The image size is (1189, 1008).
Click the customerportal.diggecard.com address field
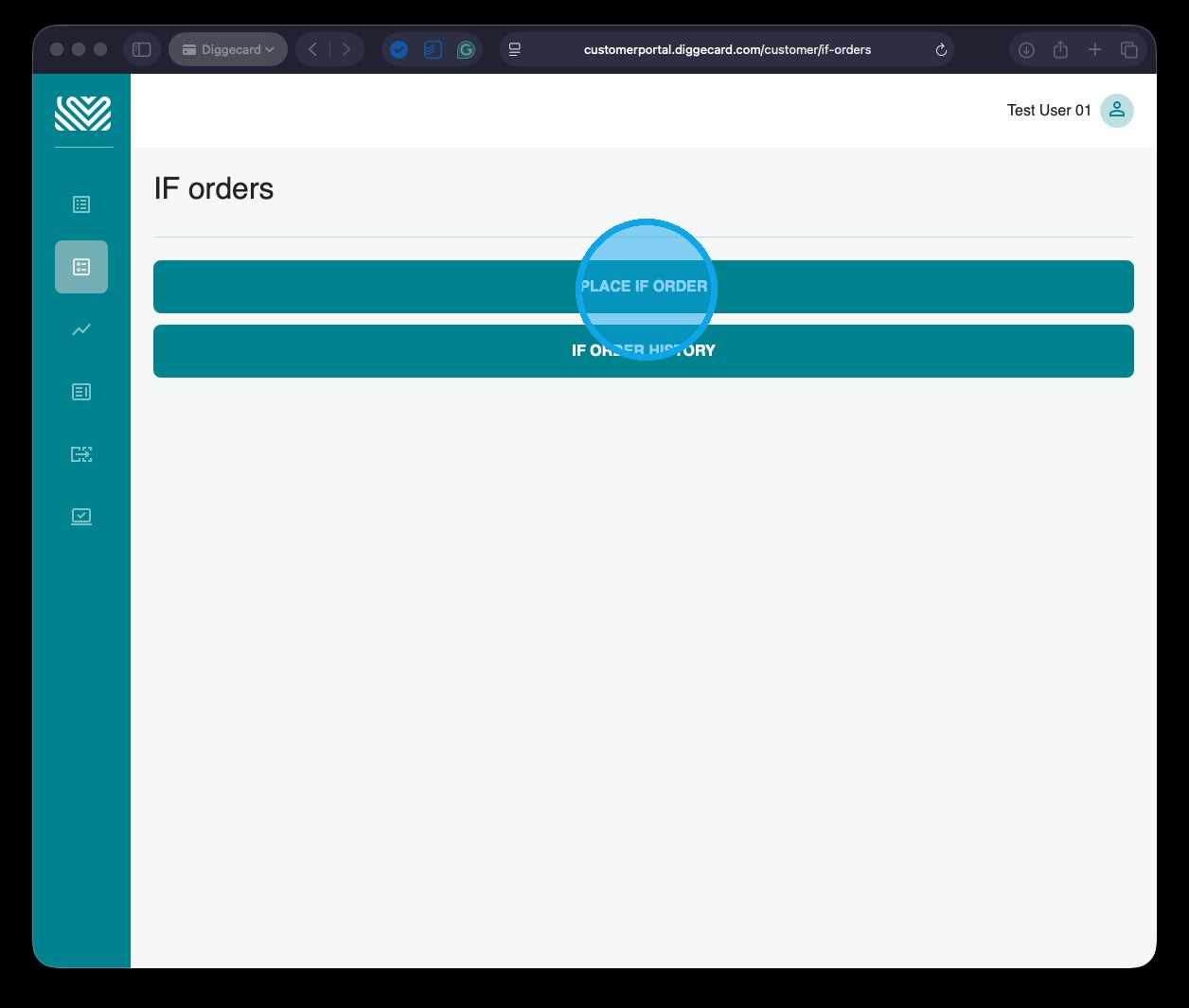(x=727, y=49)
